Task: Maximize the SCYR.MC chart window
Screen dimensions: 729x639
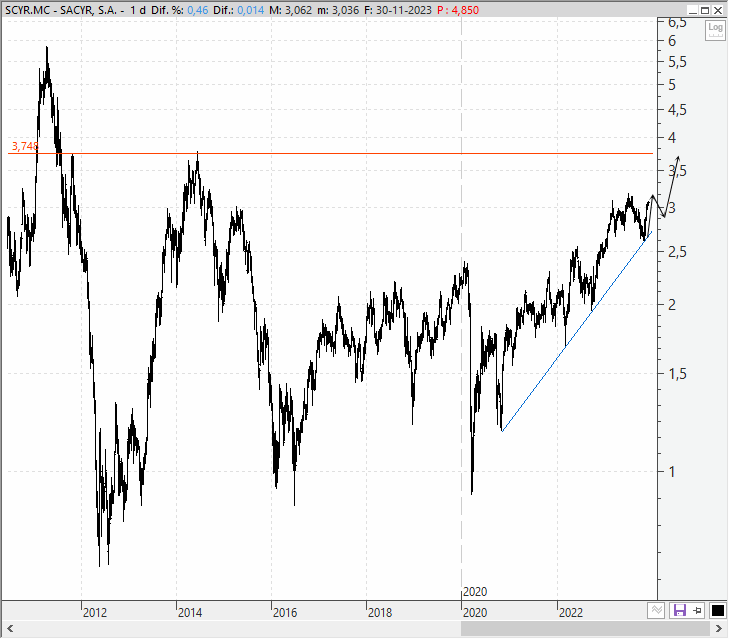Action: 705,10
